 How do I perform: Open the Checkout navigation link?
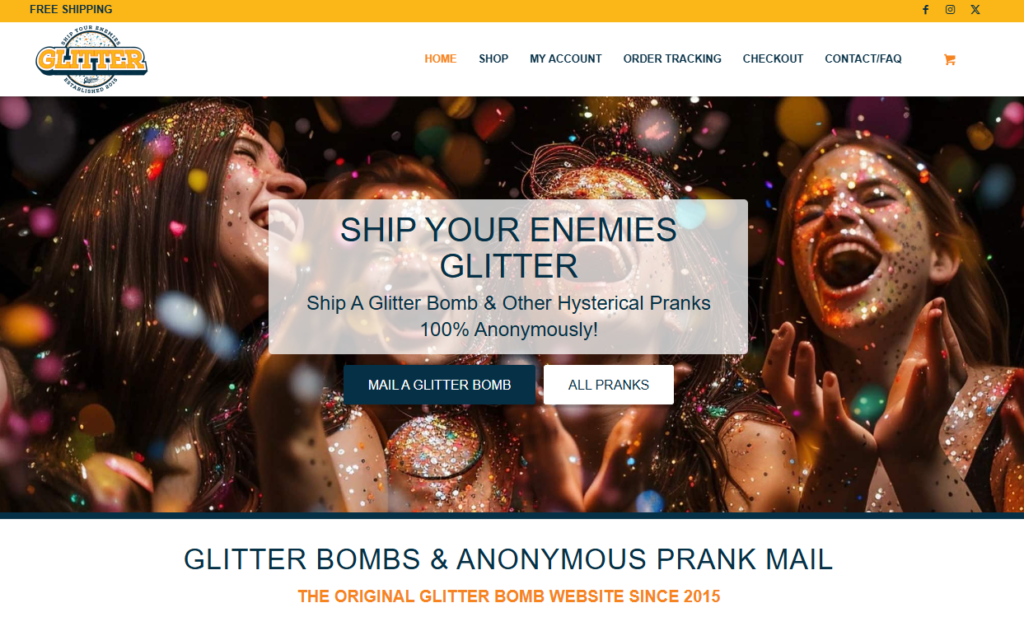[x=773, y=59]
